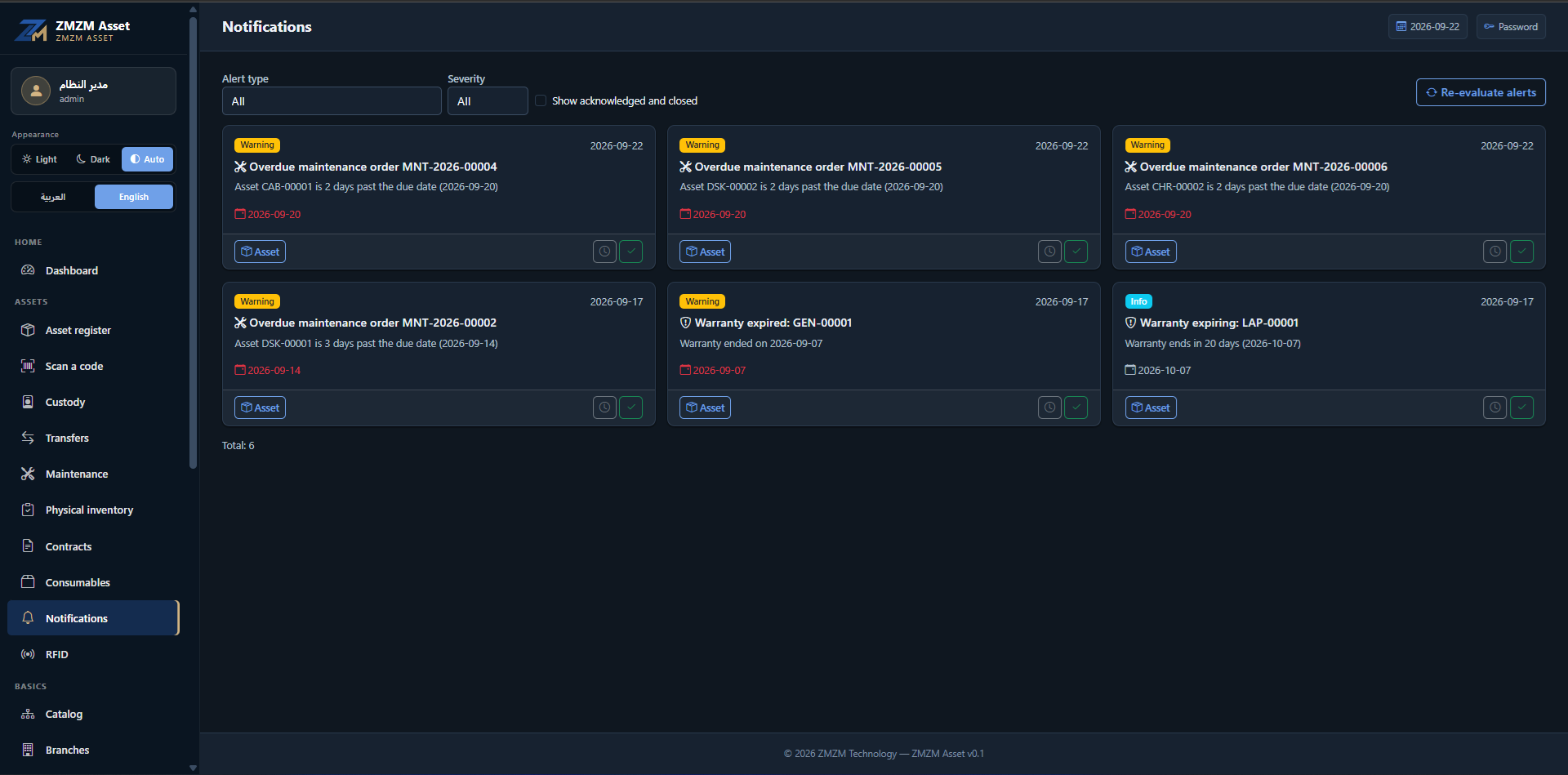Image resolution: width=1568 pixels, height=775 pixels.
Task: Acknowledge GEN-00001 warranty expired alert
Action: click(x=1076, y=408)
